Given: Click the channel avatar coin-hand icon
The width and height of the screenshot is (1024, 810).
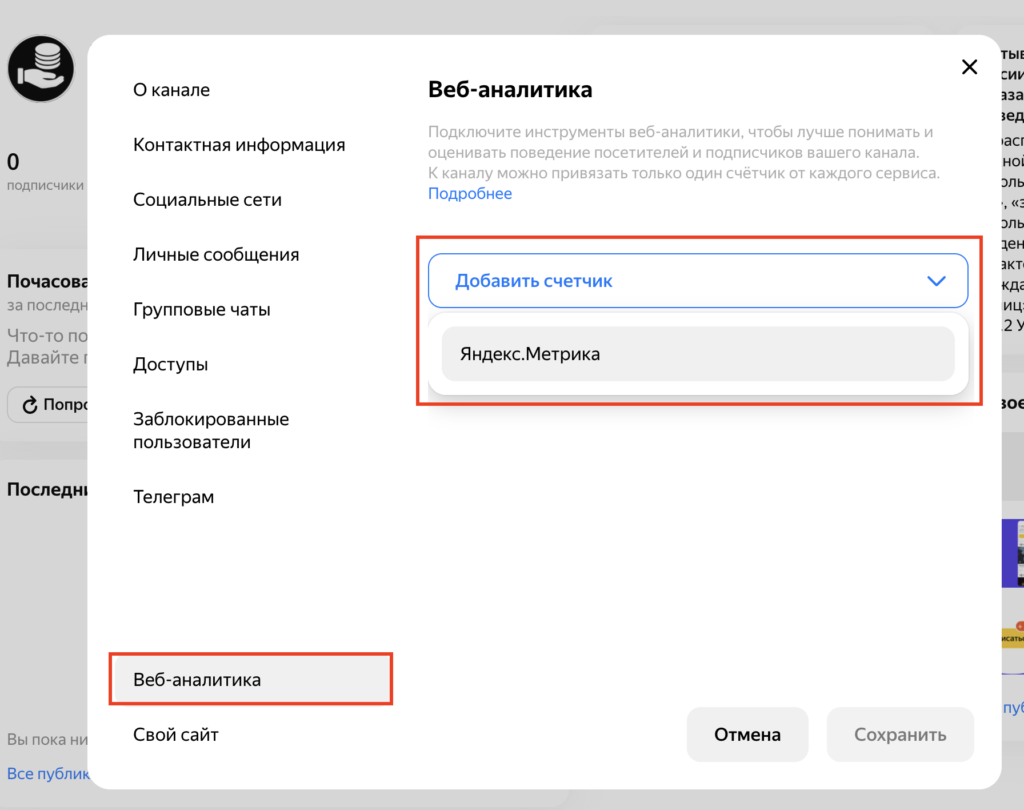Looking at the screenshot, I should pos(41,68).
